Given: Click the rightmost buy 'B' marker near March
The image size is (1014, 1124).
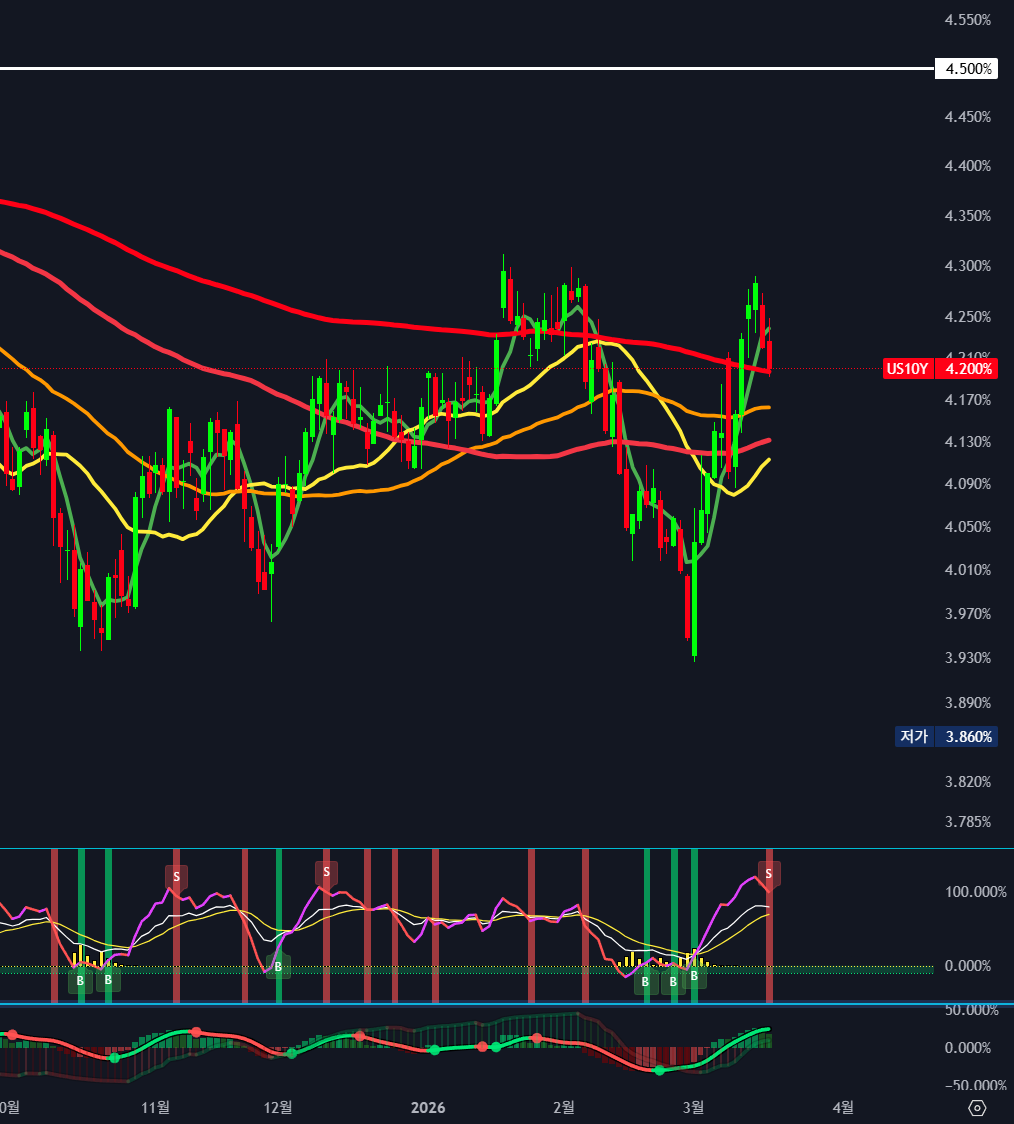Looking at the screenshot, I should point(694,975).
